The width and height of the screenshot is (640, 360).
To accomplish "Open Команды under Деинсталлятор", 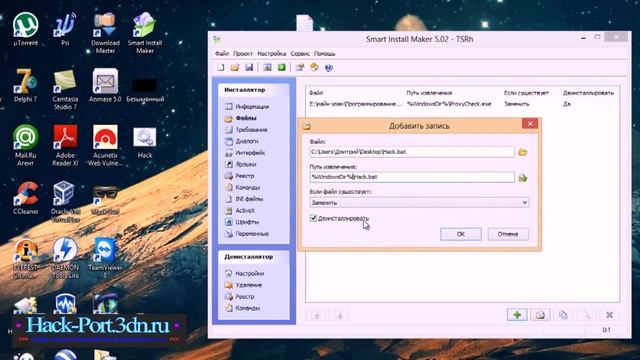I will coord(242,308).
